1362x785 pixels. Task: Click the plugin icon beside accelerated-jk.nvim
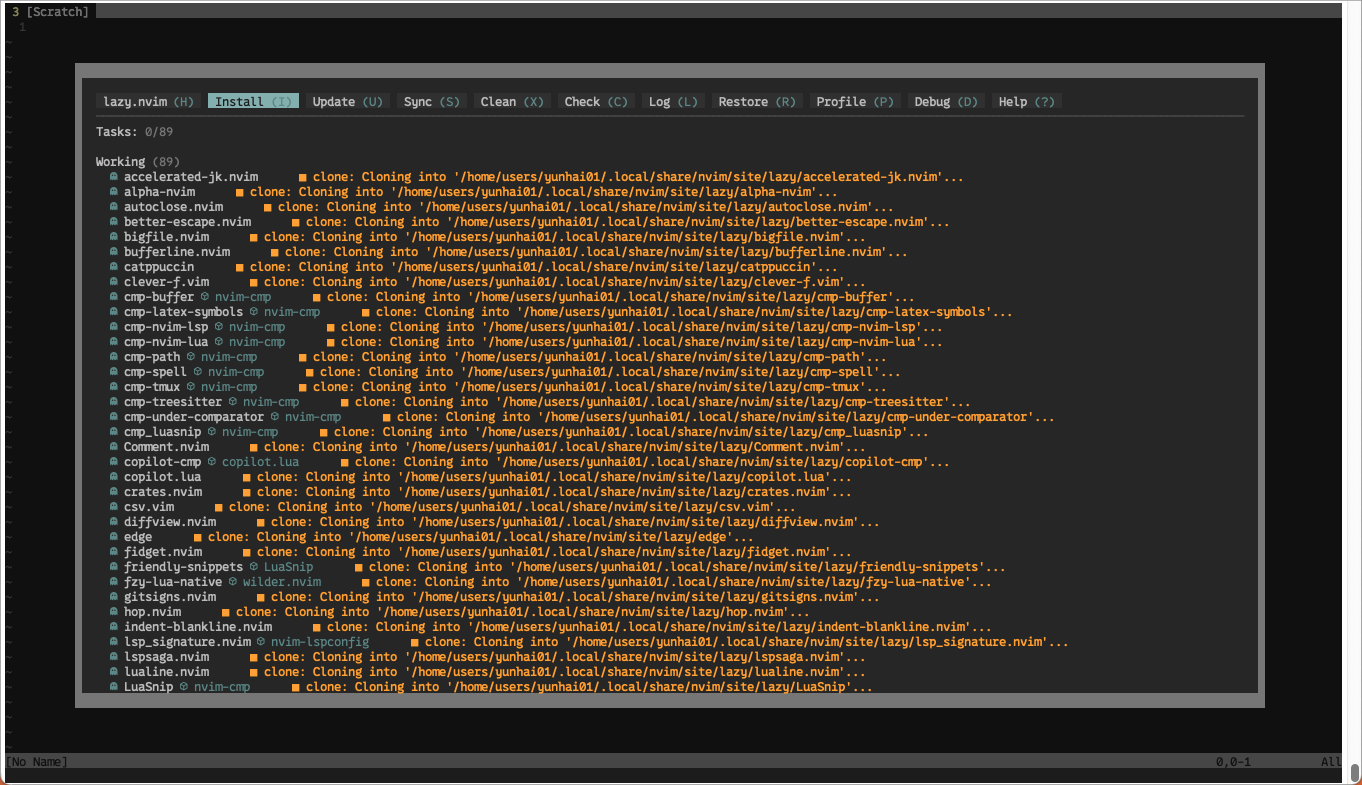tap(114, 177)
